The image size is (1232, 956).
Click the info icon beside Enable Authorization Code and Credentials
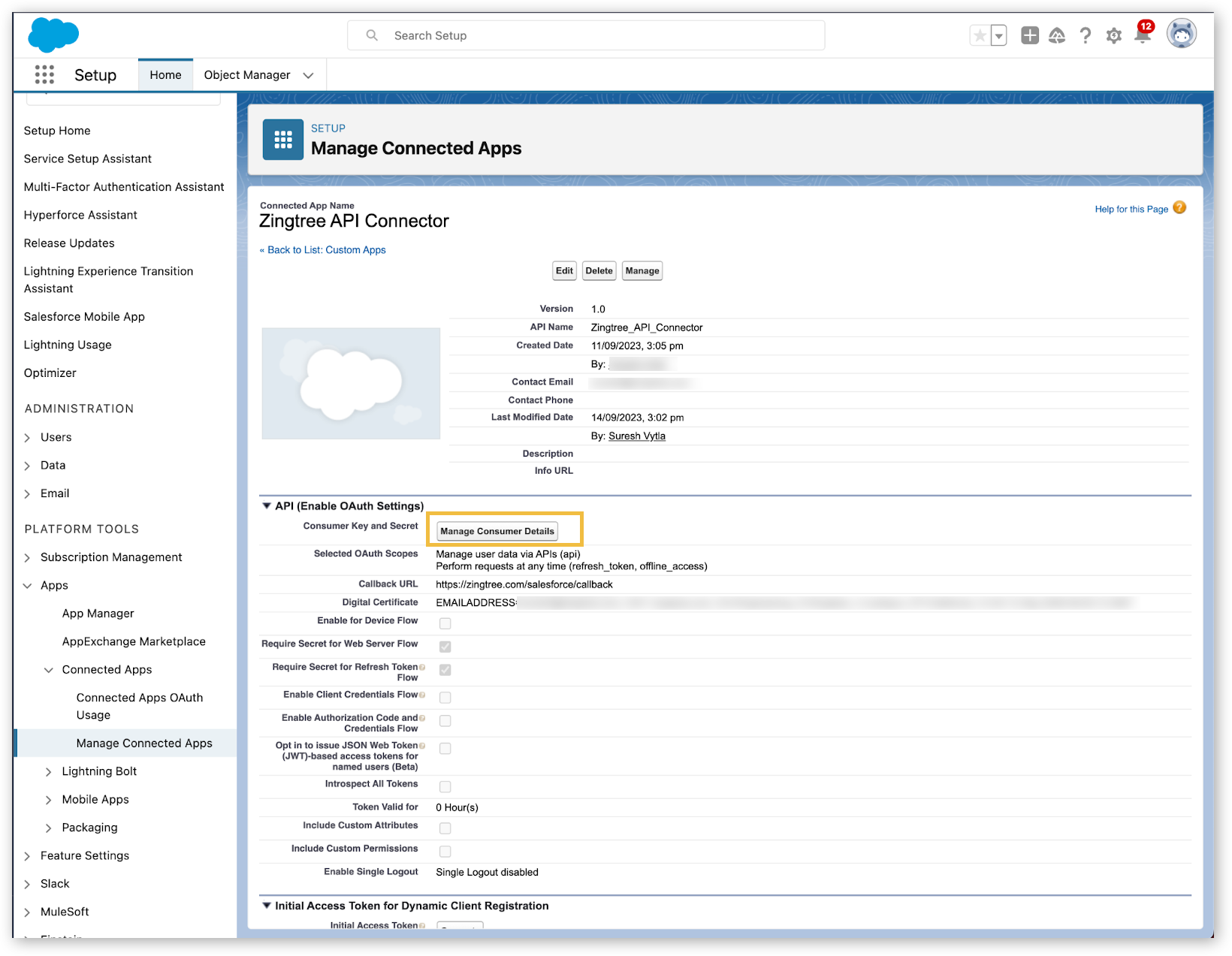(422, 718)
